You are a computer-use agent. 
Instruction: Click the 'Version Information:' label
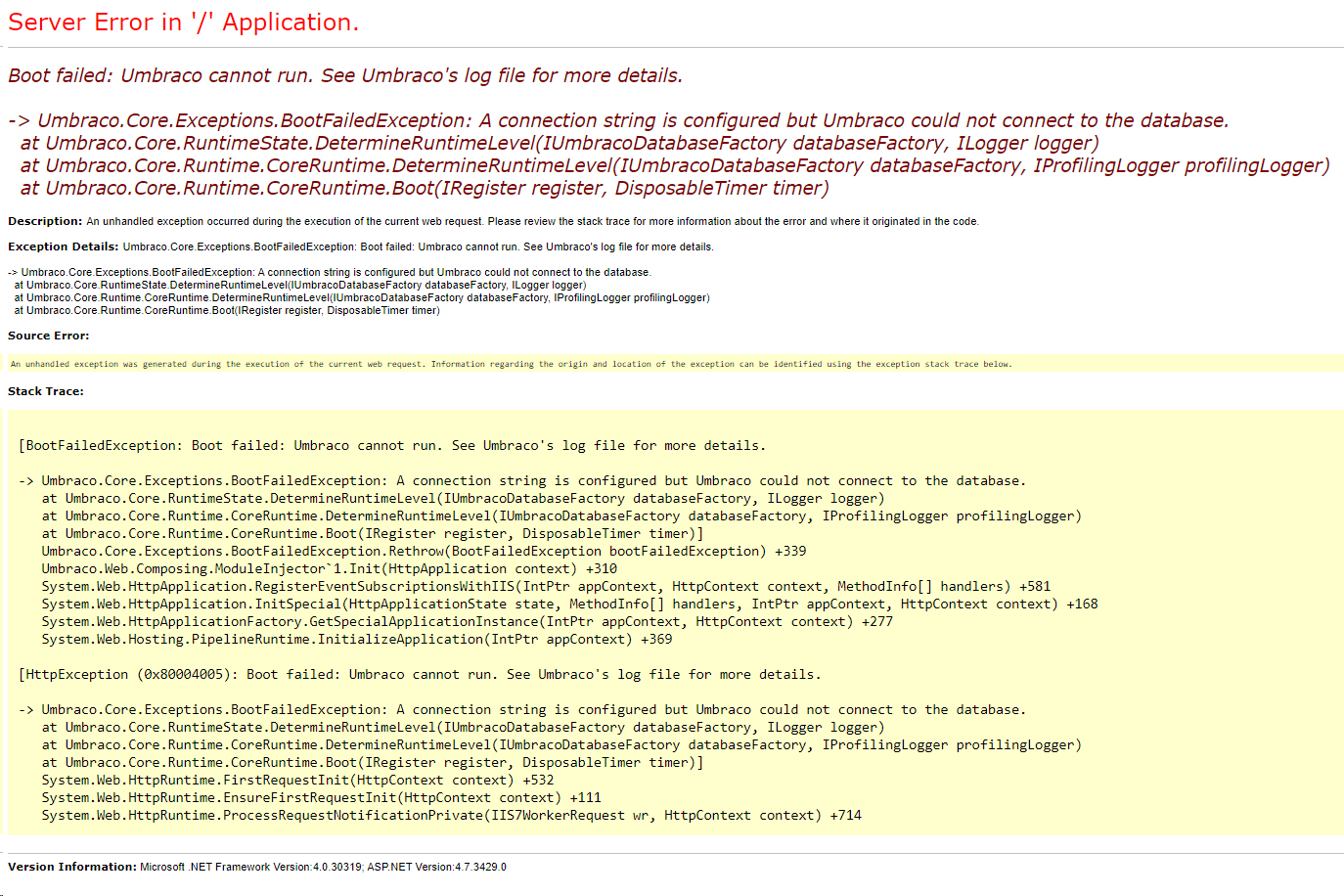coord(72,867)
